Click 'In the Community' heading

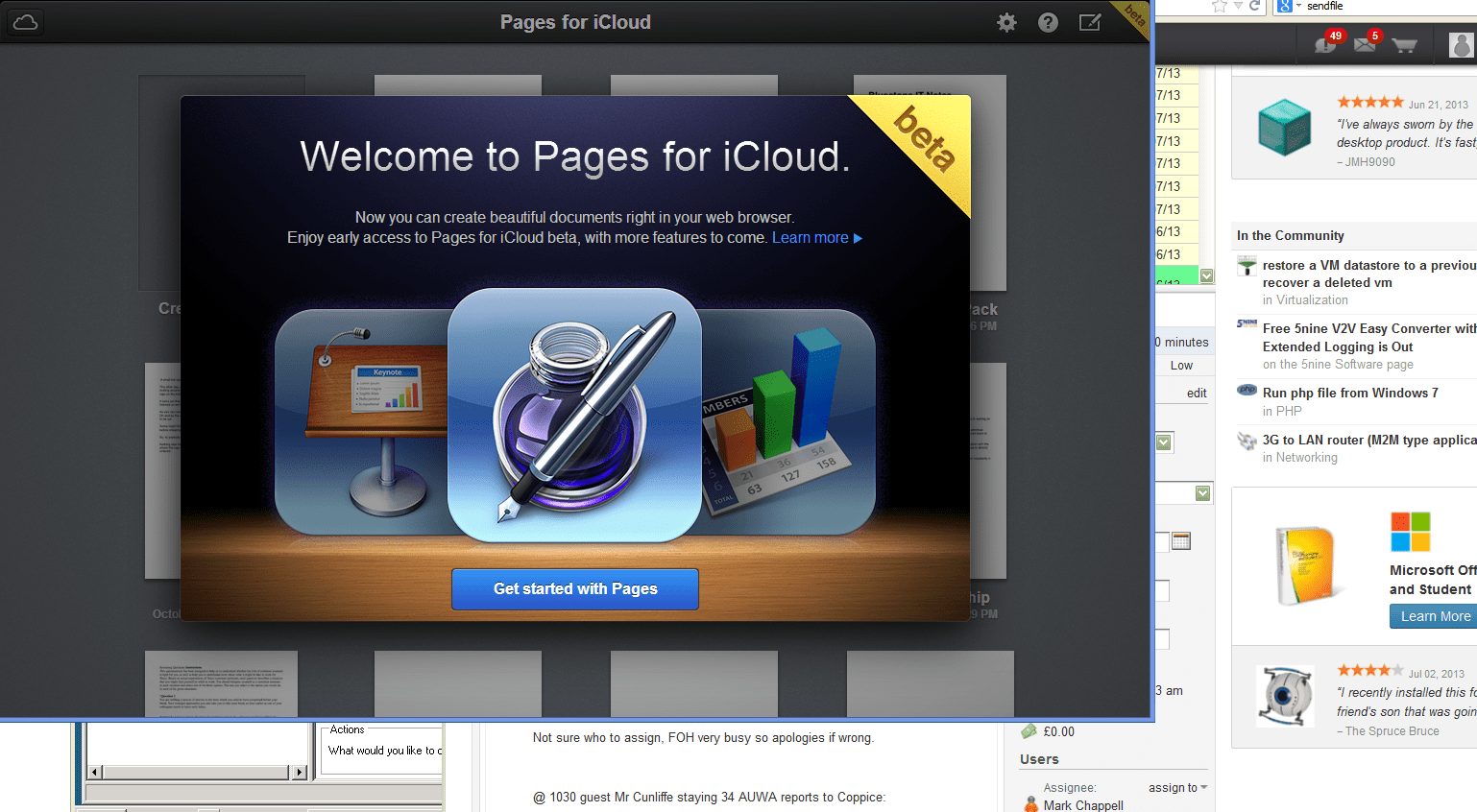pos(1290,235)
